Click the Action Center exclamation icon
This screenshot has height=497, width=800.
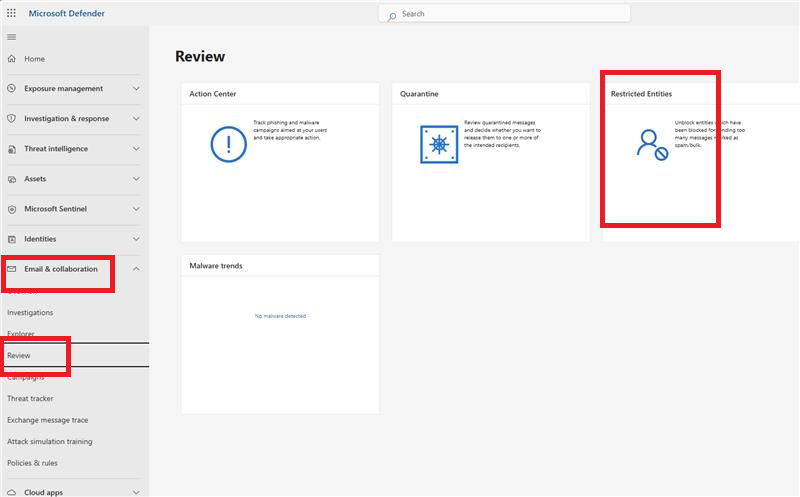(x=229, y=144)
